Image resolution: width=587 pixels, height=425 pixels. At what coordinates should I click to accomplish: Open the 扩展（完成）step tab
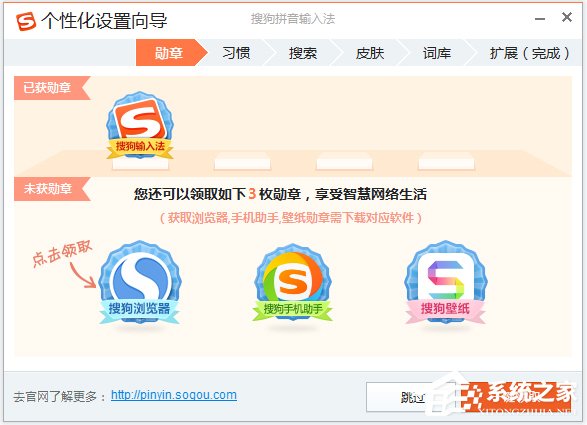(x=529, y=53)
